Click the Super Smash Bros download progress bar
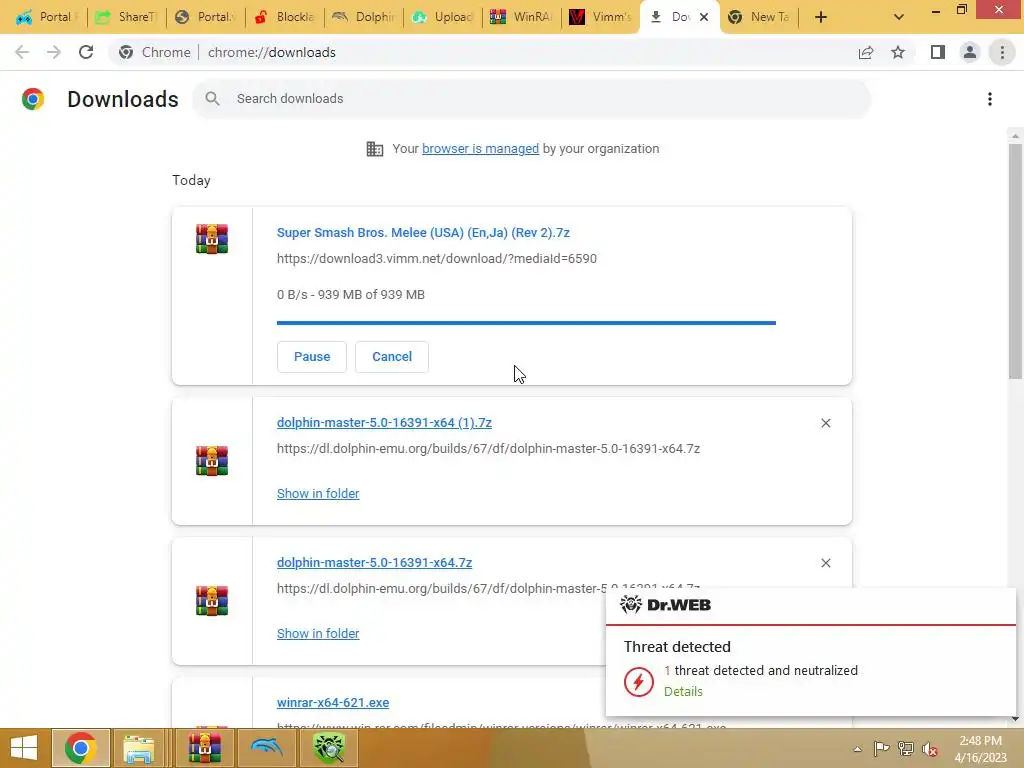This screenshot has height=768, width=1024. point(526,323)
